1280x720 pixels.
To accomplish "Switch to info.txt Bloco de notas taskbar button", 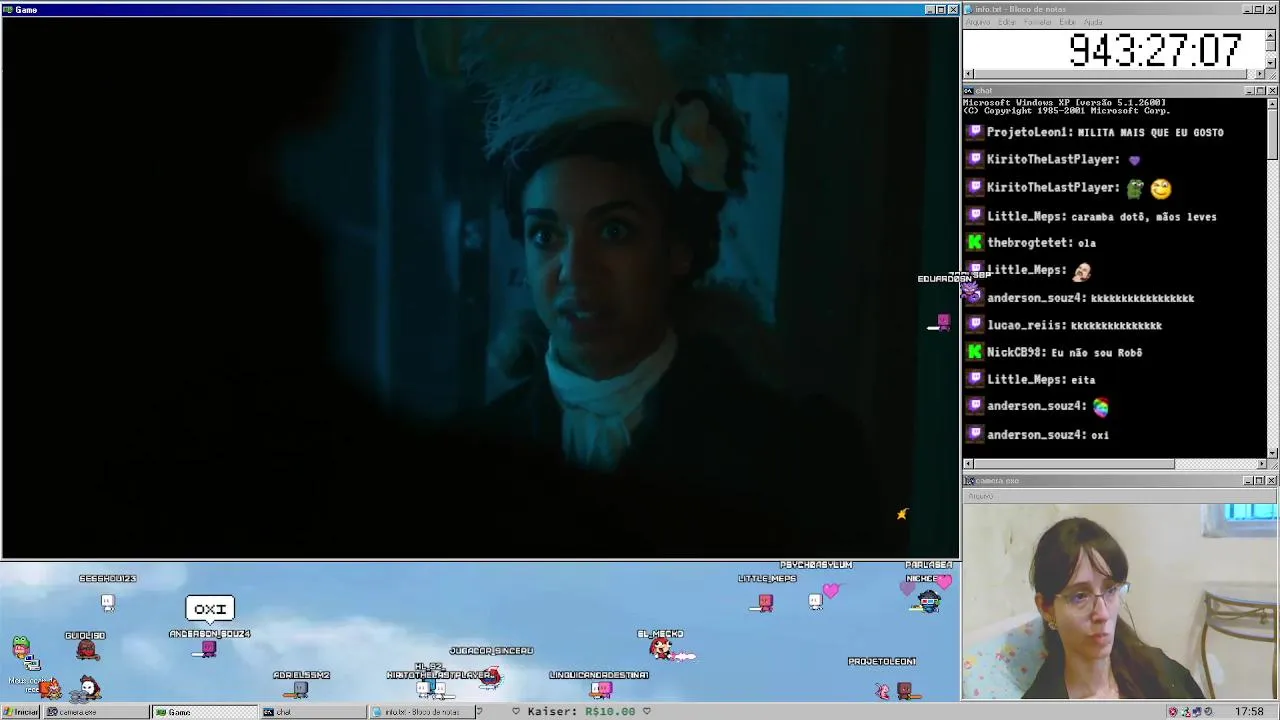I will [420, 712].
